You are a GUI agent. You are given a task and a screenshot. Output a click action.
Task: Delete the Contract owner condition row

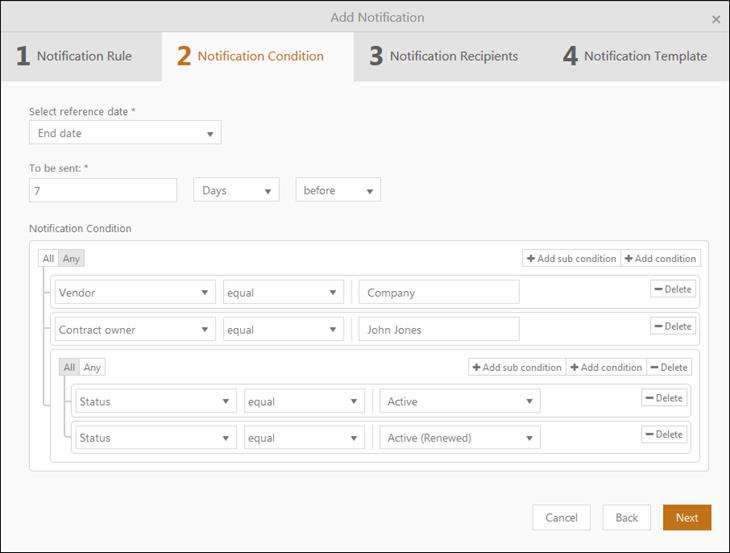(672, 326)
